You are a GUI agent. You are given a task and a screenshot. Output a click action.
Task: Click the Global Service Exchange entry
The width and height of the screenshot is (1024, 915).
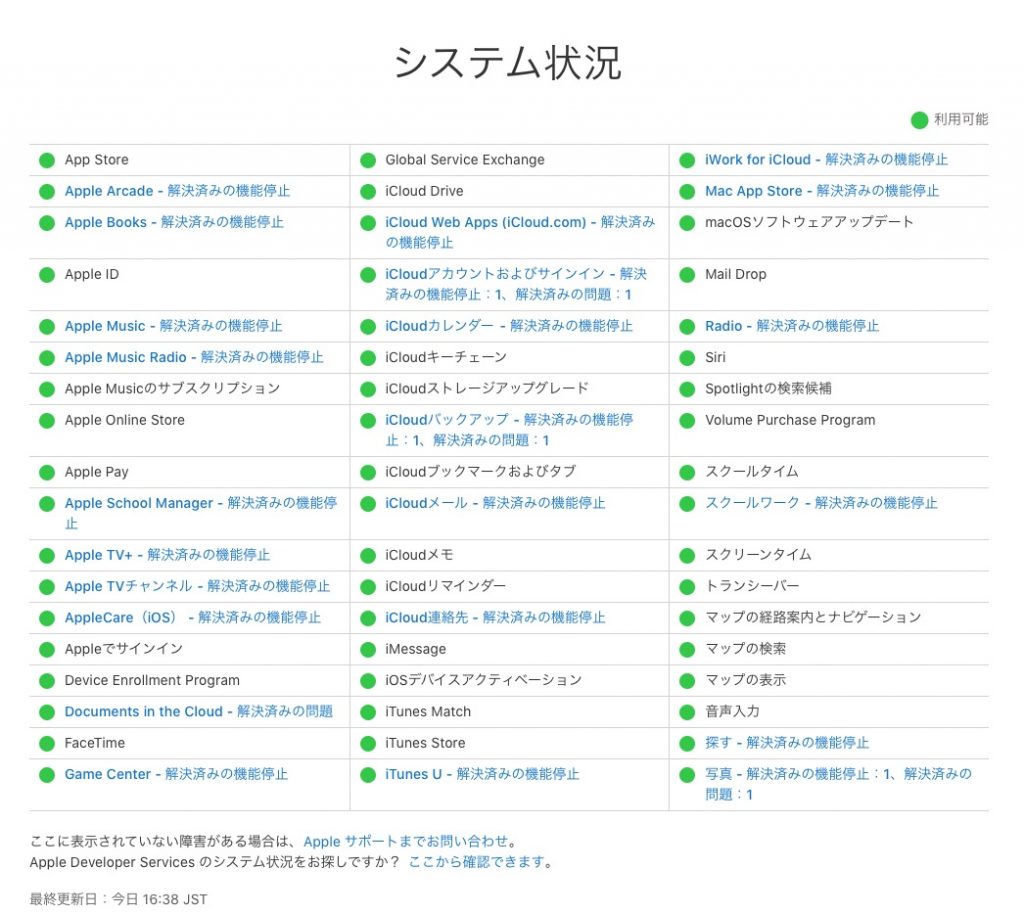click(x=464, y=160)
